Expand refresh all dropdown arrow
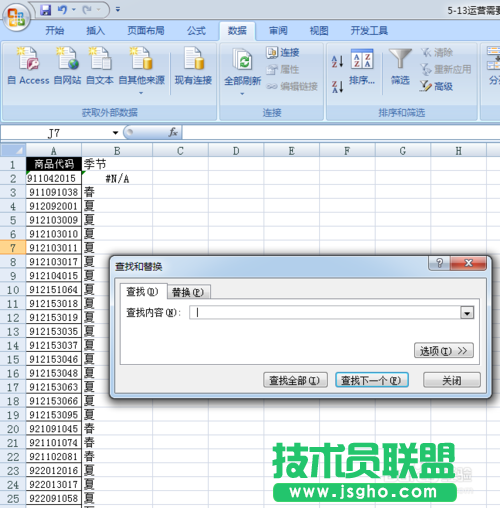Screen dimensions: 500x508 click(242, 94)
